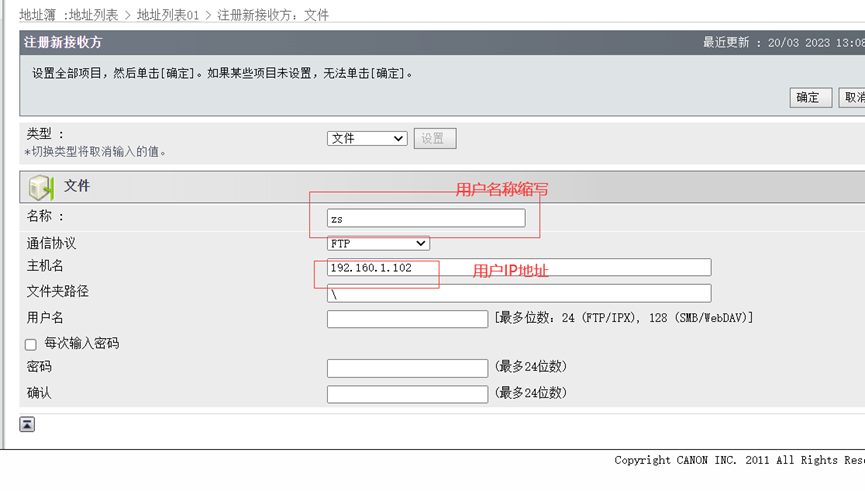Image resolution: width=865 pixels, height=491 pixels.
Task: Click the greyed-out 设置 button
Action: point(434,139)
